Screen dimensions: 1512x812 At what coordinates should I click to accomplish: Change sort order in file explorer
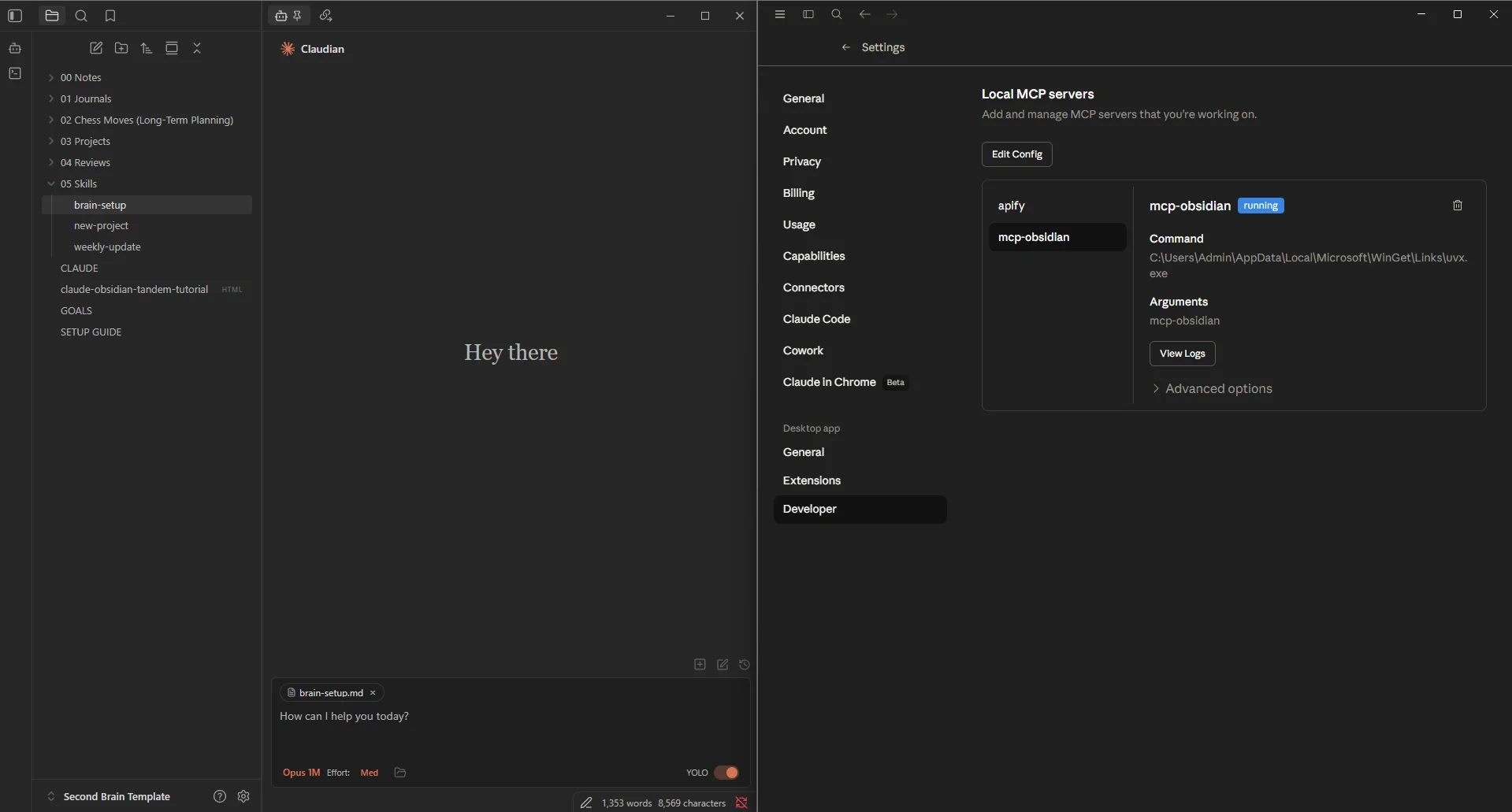[x=147, y=48]
